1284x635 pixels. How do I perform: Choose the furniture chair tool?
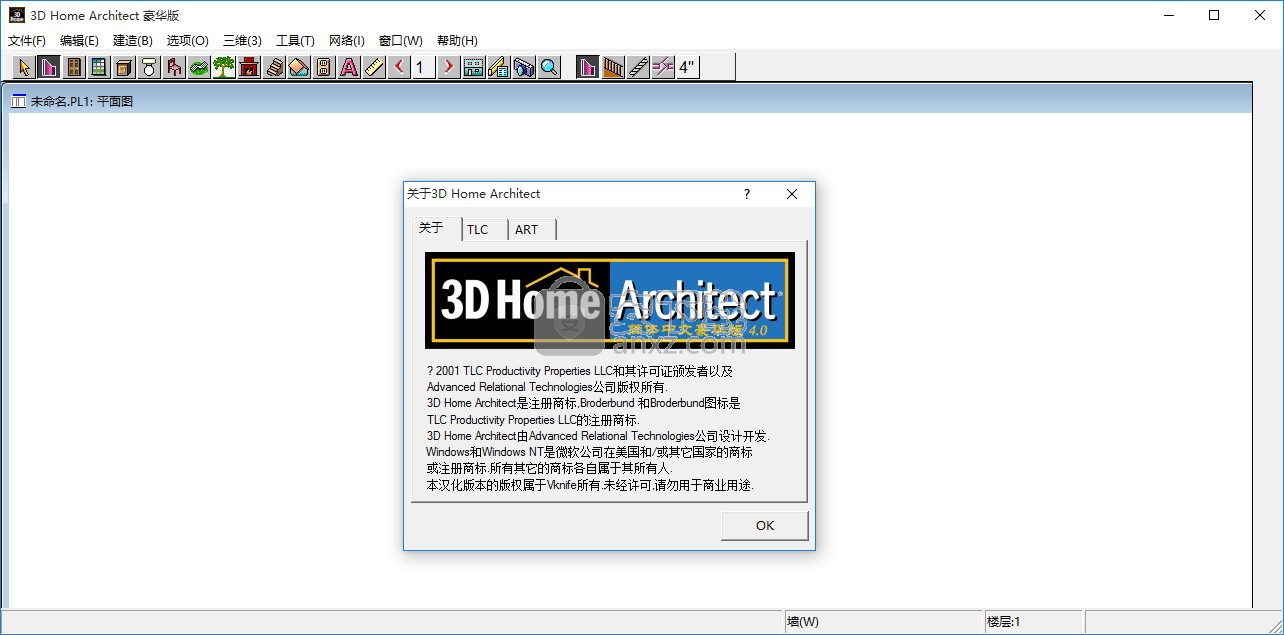pos(174,67)
